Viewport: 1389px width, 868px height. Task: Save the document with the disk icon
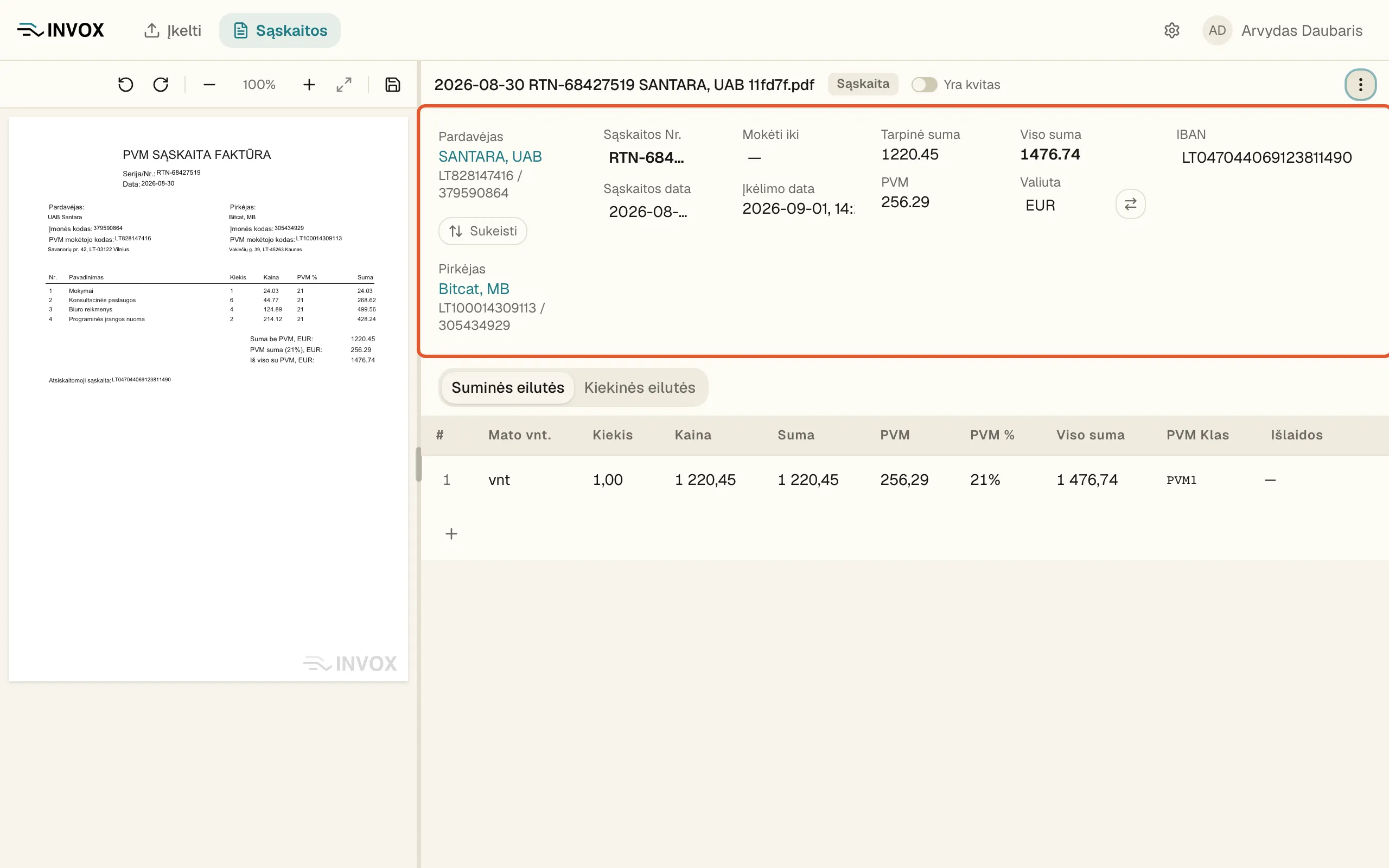coord(393,85)
